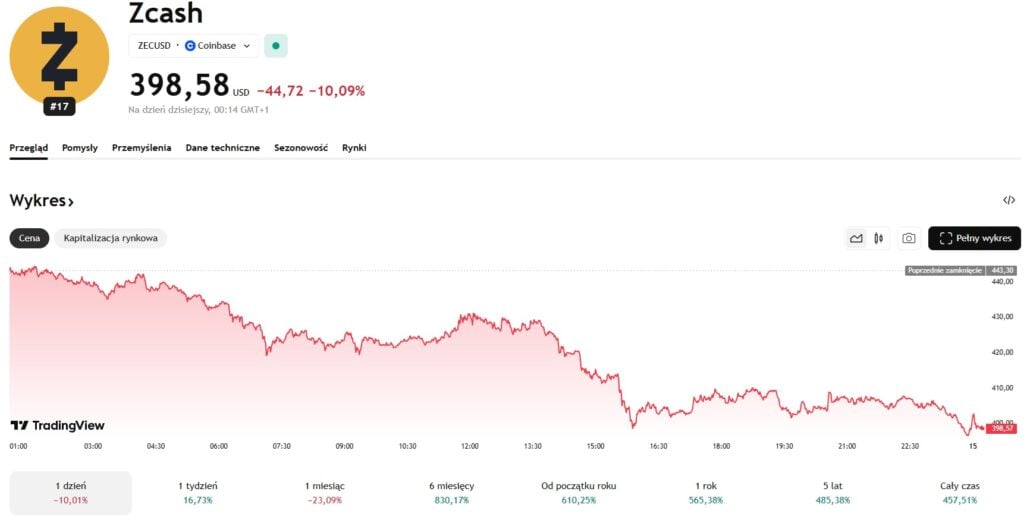Screen dimensions: 1024x517
Task: Select the Cena chart toggle
Action: tap(29, 238)
